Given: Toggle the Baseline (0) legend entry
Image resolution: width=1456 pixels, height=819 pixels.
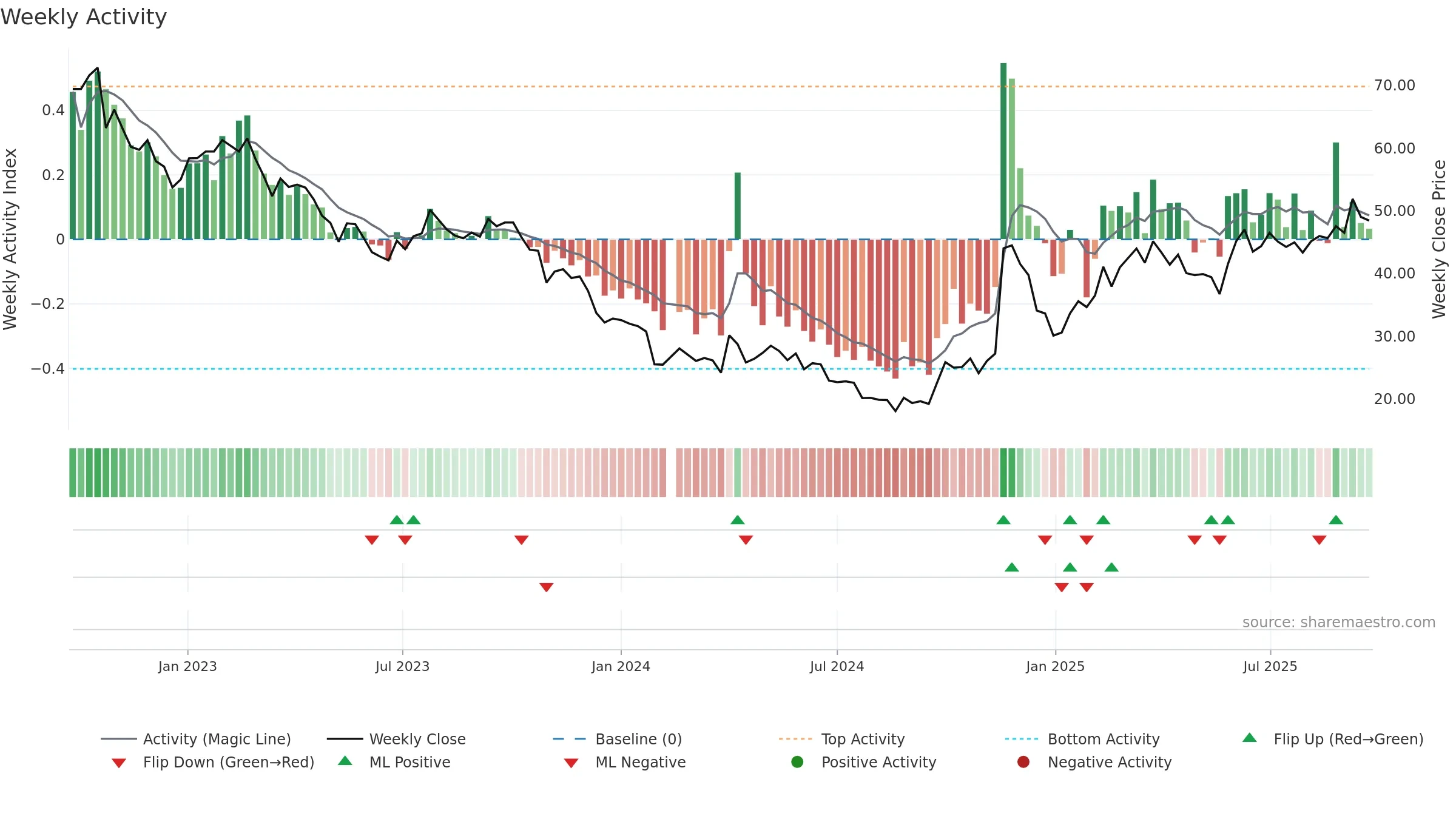Looking at the screenshot, I should pyautogui.click(x=618, y=739).
